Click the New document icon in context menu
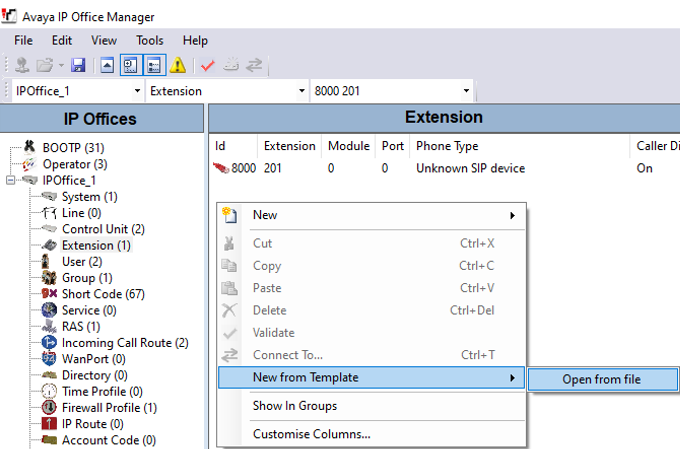The image size is (680, 449). 229,215
